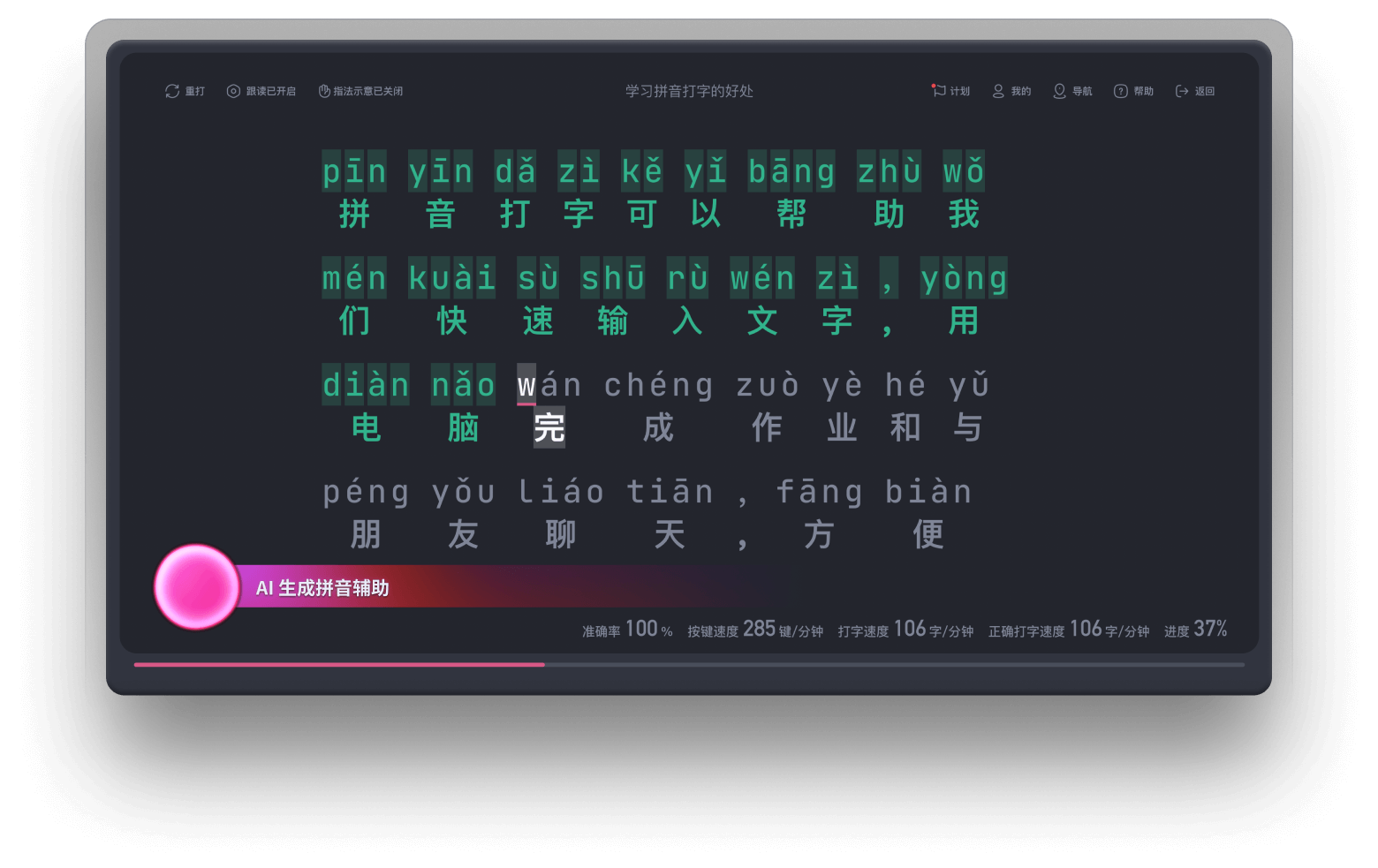Image resolution: width=1378 pixels, height=868 pixels.
Task: Click the highlighted character 完
Action: click(549, 428)
